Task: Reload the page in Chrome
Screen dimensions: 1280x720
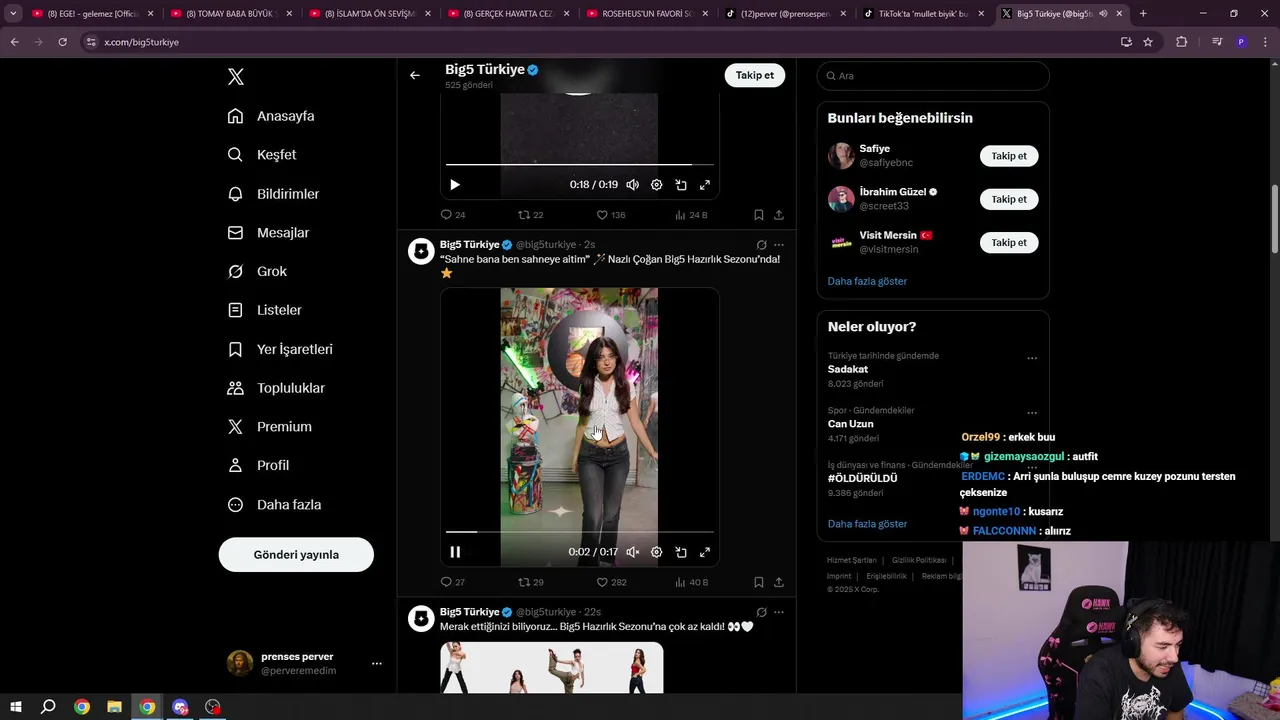Action: 62,42
